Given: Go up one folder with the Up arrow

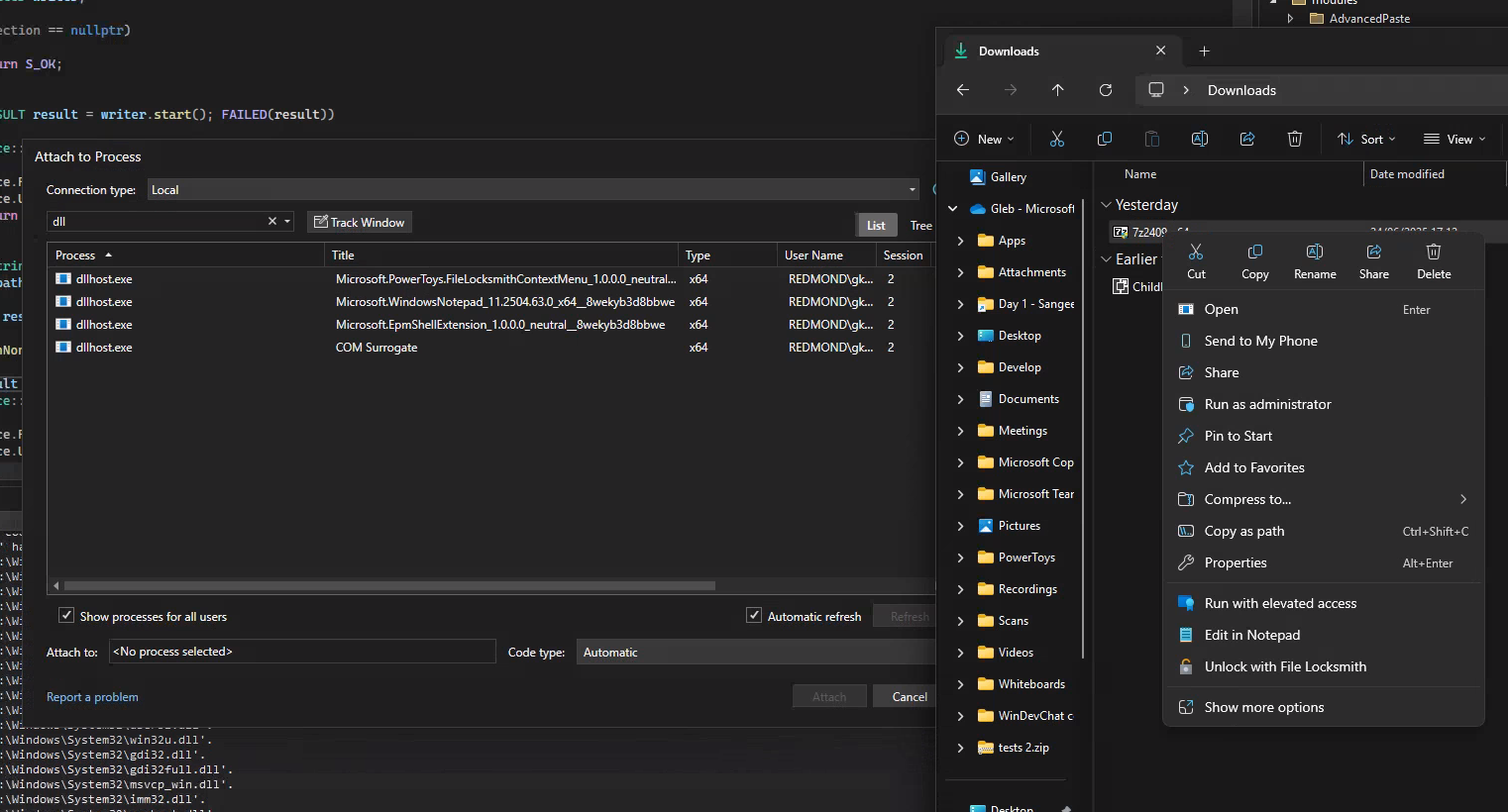Looking at the screenshot, I should (x=1058, y=90).
